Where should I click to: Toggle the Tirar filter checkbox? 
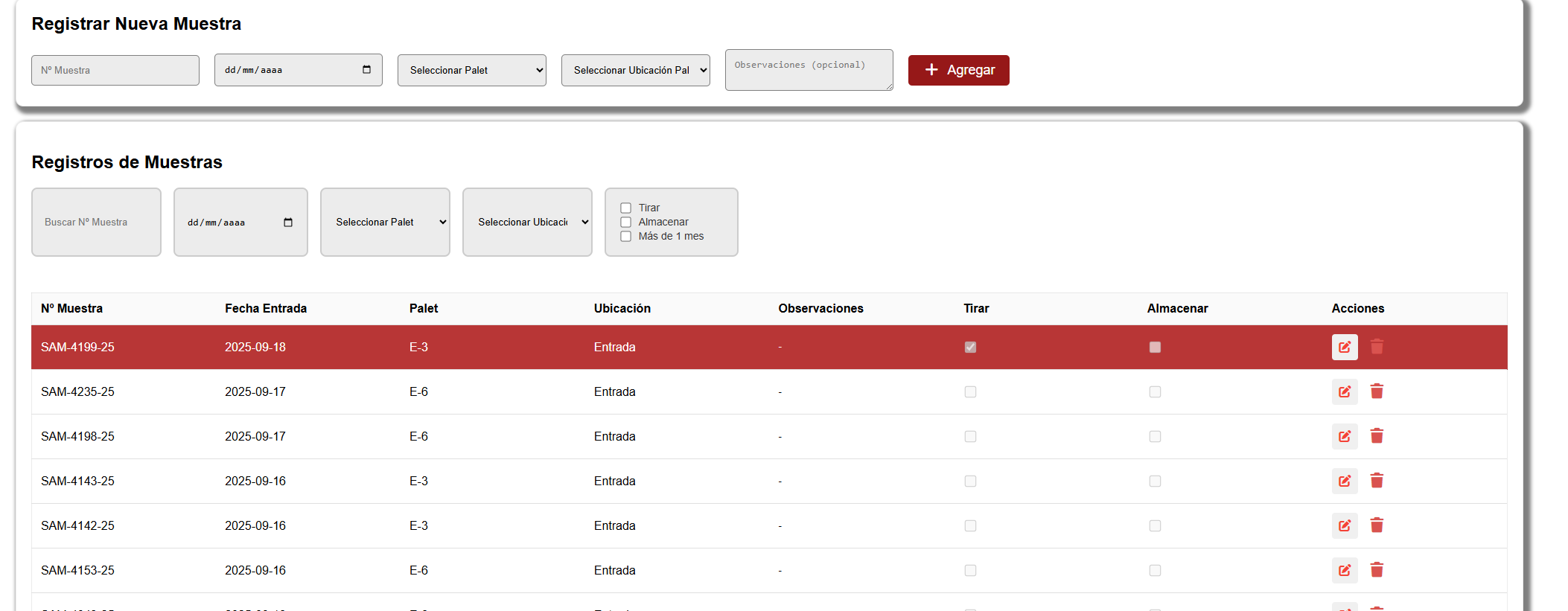click(626, 208)
